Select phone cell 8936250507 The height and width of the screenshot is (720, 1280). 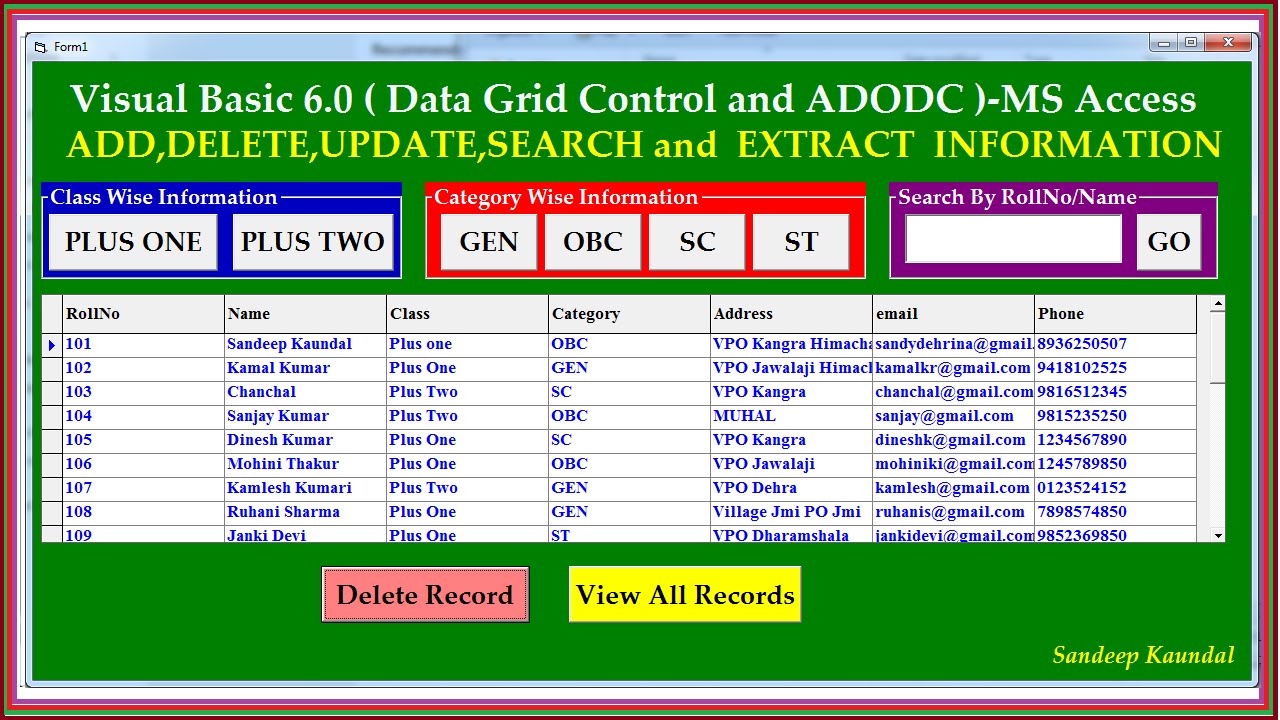pyautogui.click(x=1115, y=344)
